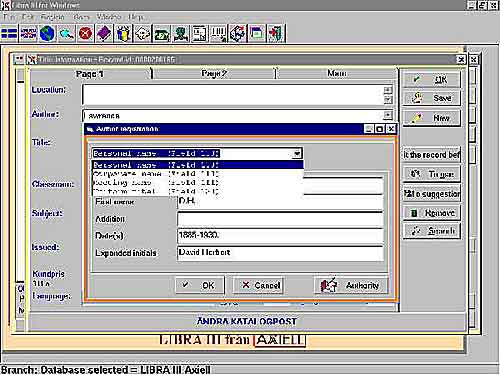Click the green cash register toolbar icon
The height and width of the screenshot is (375, 500).
click(x=162, y=34)
